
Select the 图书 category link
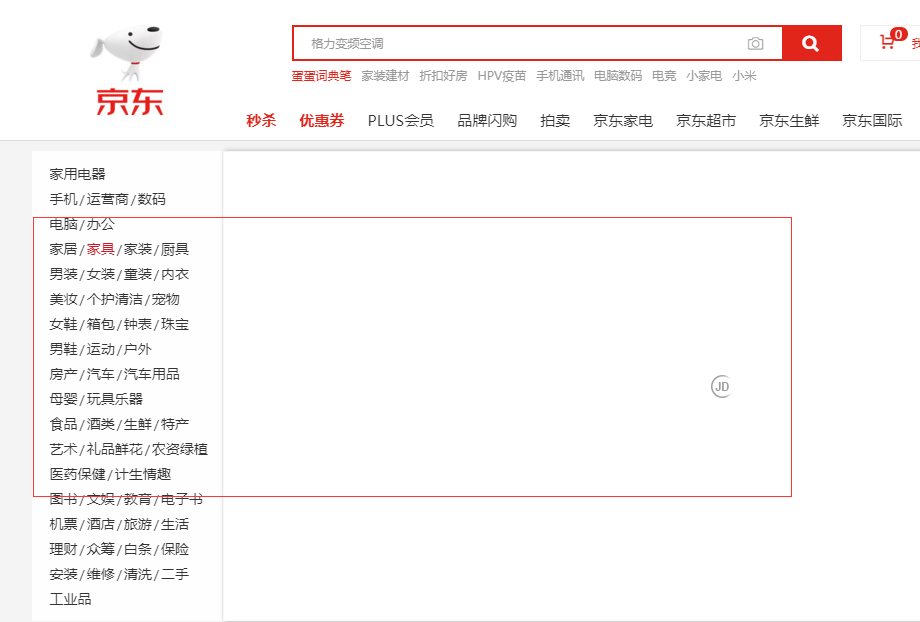coord(63,499)
